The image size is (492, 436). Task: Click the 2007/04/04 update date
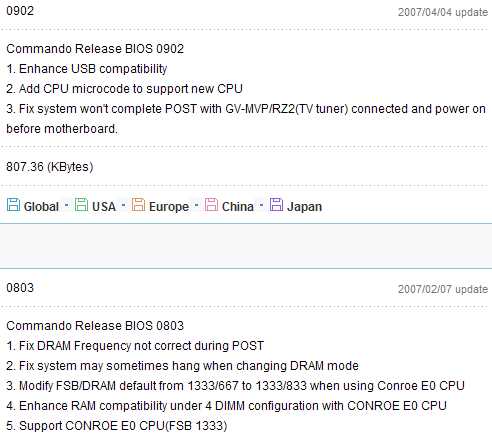(x=443, y=12)
